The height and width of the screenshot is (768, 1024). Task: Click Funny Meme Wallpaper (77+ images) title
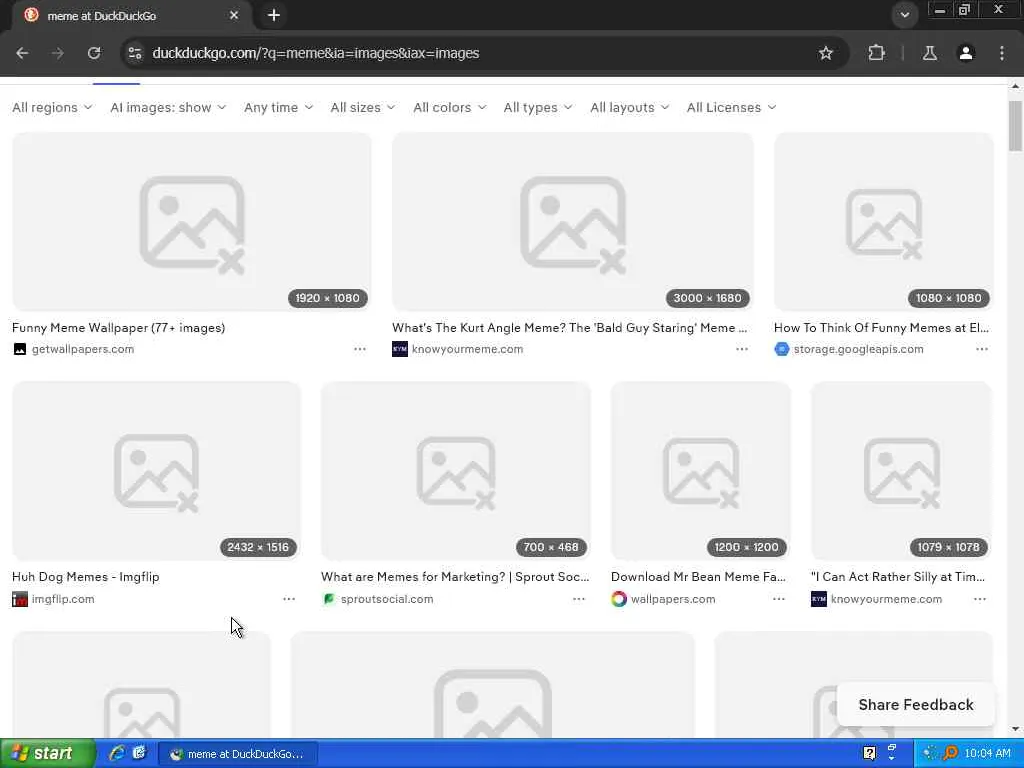(118, 328)
